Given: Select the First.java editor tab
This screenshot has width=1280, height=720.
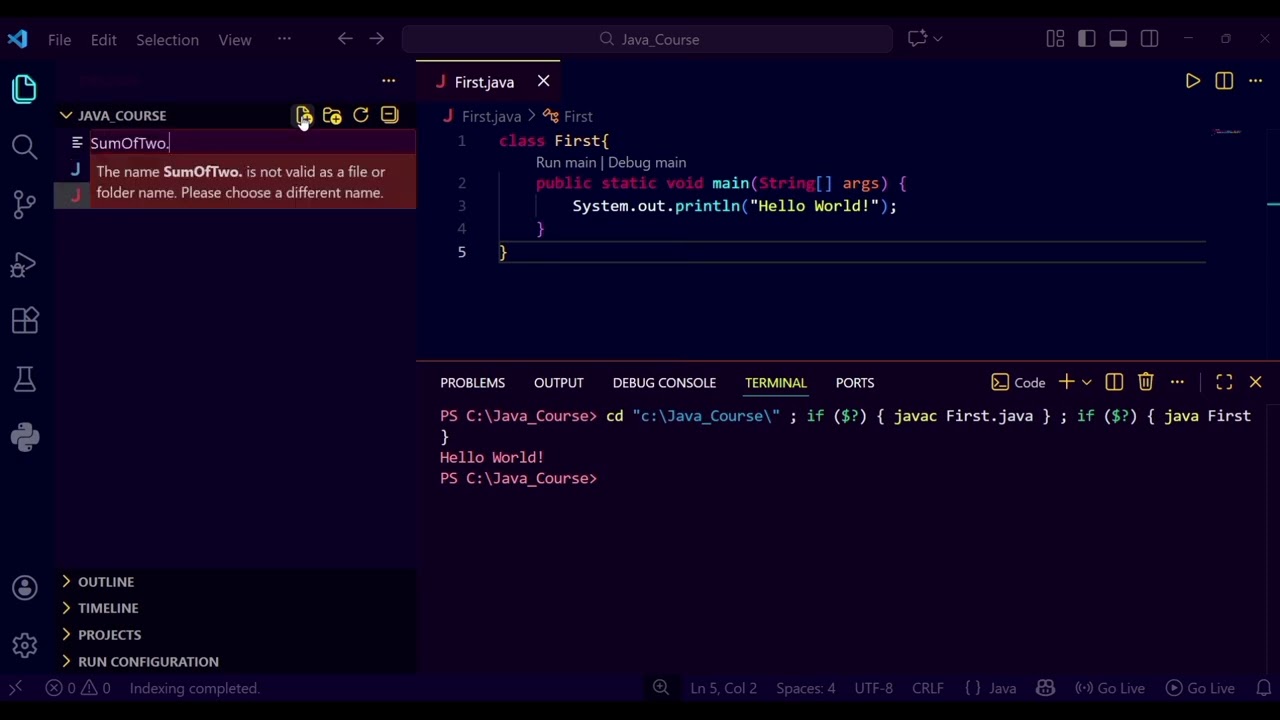Looking at the screenshot, I should (x=484, y=82).
